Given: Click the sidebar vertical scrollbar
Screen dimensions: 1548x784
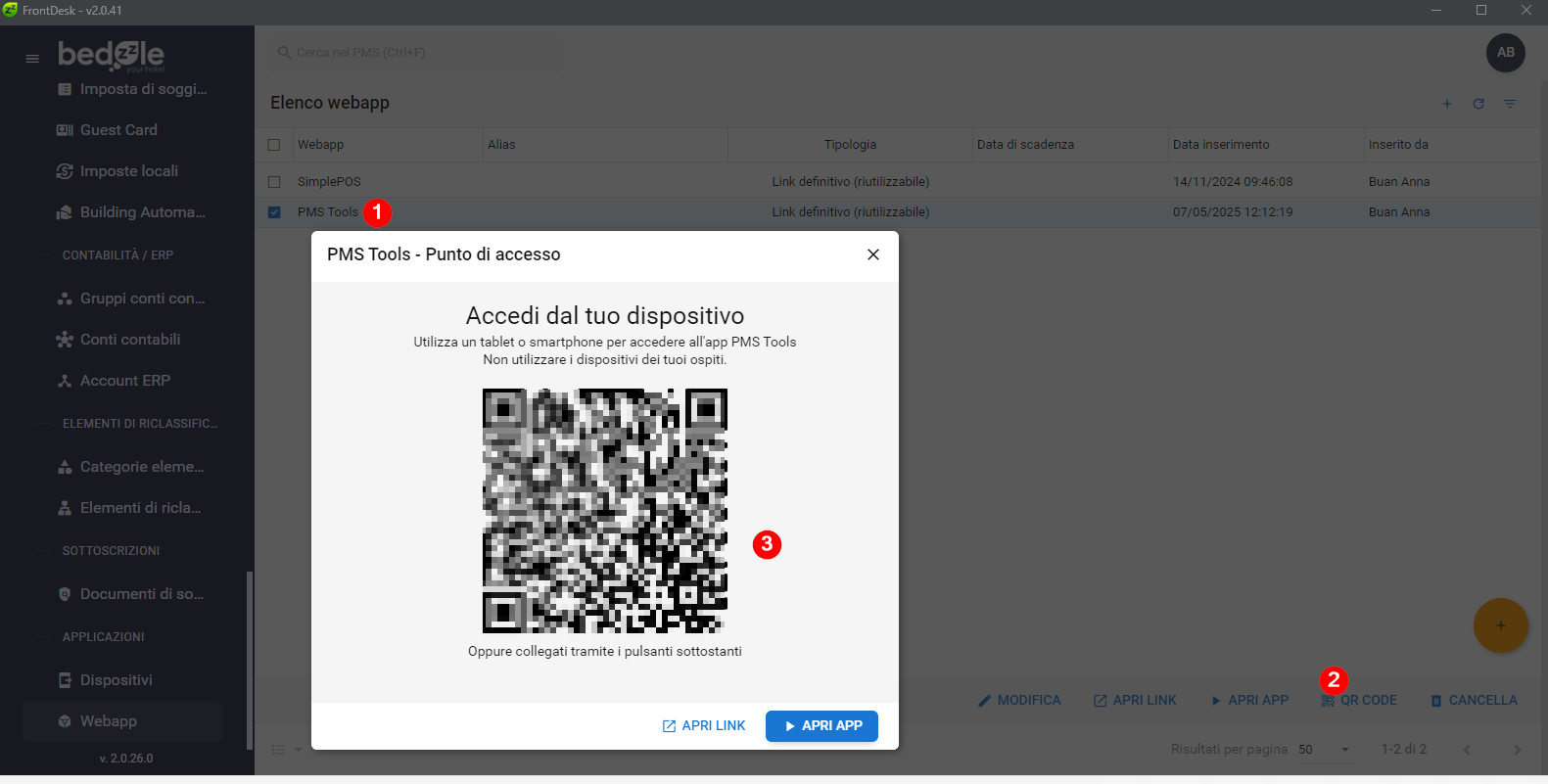Looking at the screenshot, I should click(250, 660).
